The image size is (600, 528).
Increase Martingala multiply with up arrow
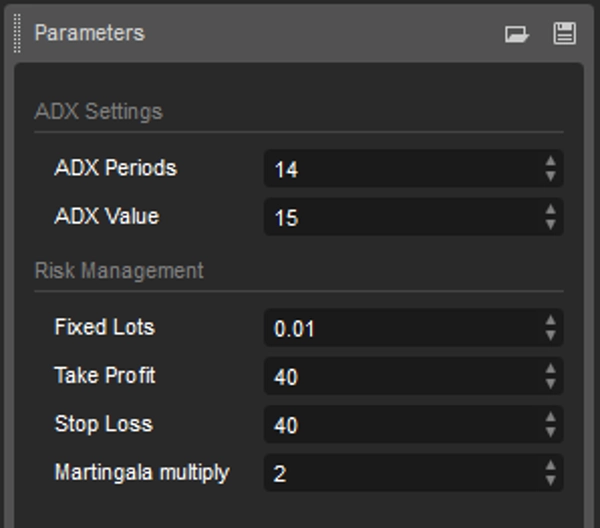tap(550, 465)
